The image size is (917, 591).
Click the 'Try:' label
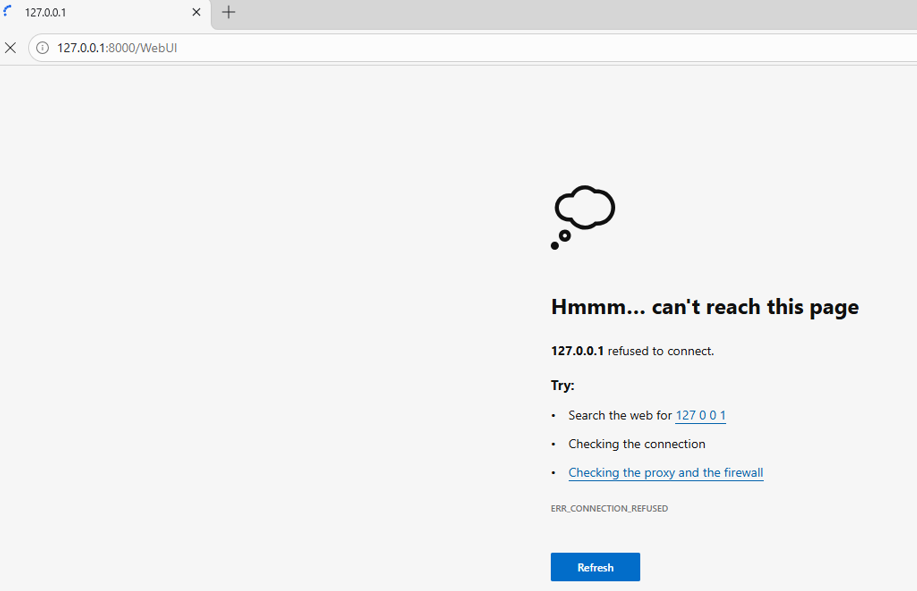click(x=563, y=385)
